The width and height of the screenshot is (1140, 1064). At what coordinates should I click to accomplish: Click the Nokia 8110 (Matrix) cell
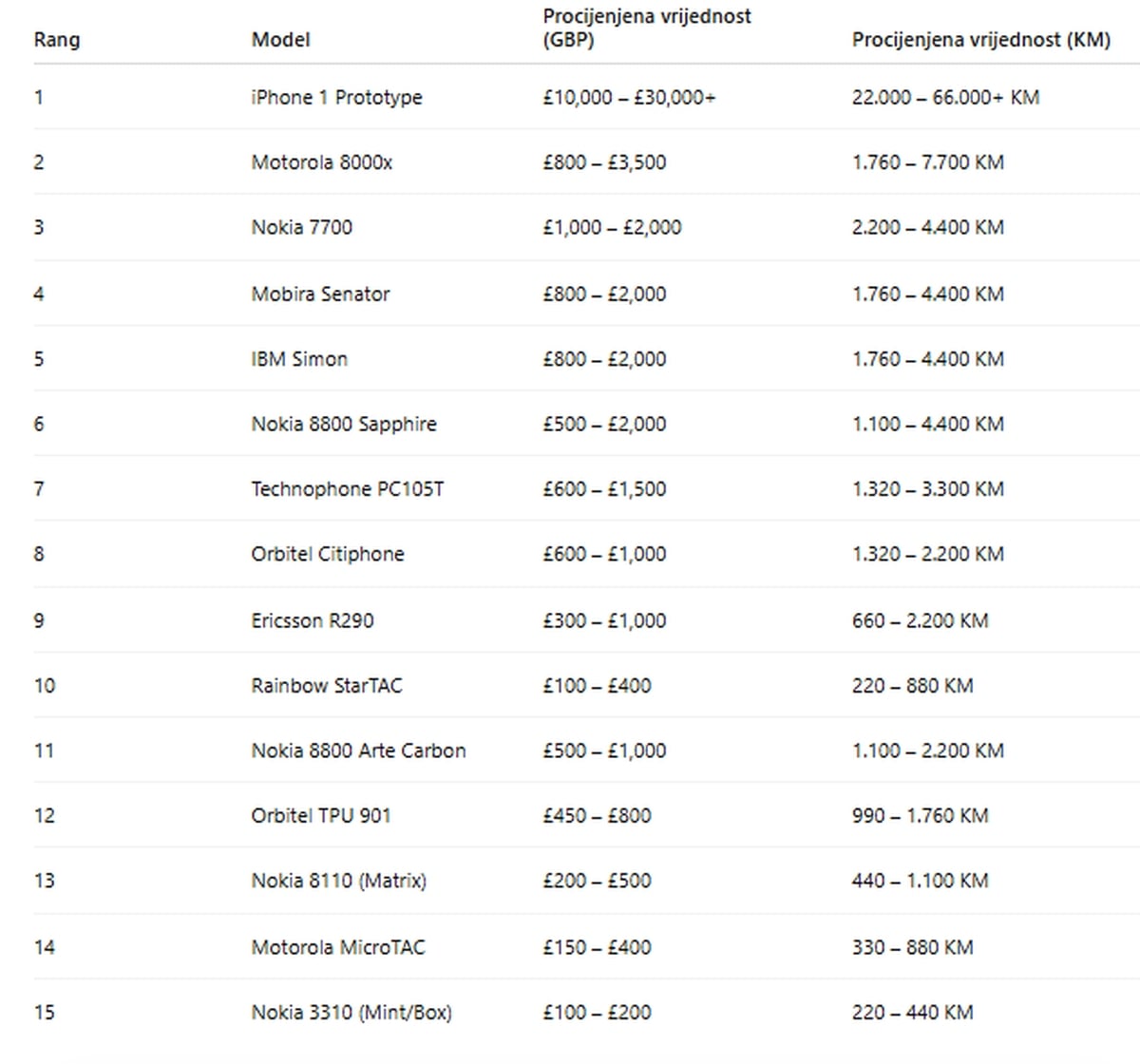(338, 881)
